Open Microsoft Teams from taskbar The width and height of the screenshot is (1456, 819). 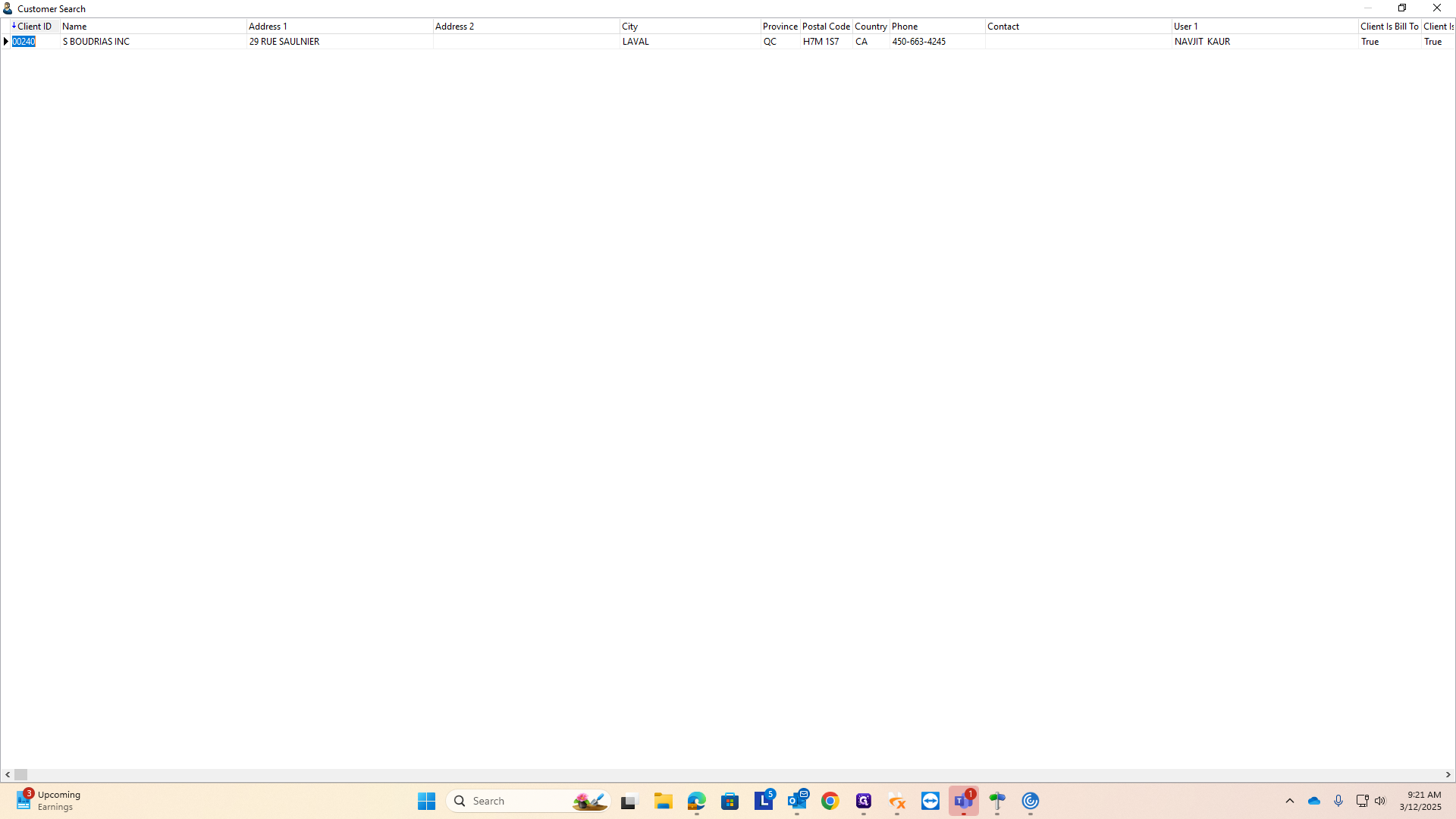963,801
